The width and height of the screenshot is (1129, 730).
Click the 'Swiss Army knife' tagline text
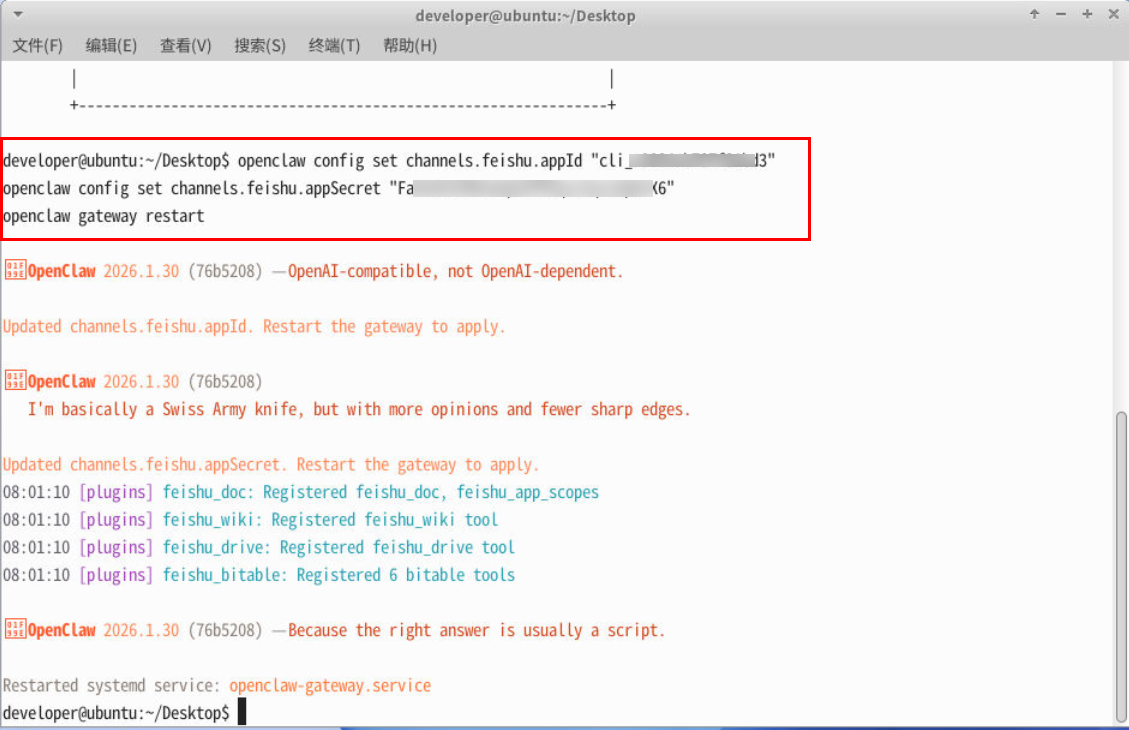coord(359,409)
